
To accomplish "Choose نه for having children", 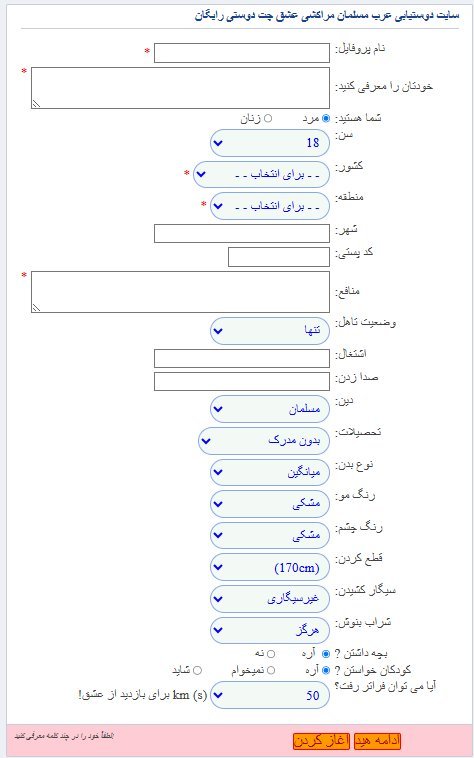I will [271, 654].
